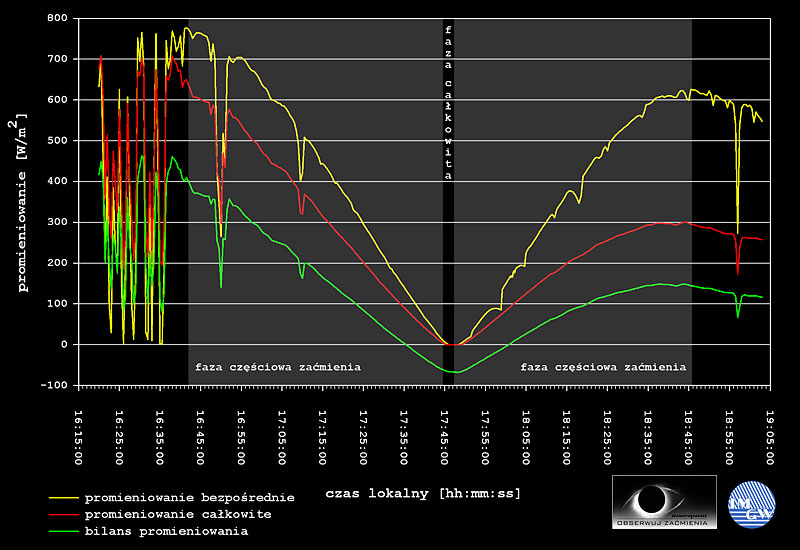This screenshot has height=550, width=800.
Task: Click the blue IMGW globe logo
Action: point(752,505)
